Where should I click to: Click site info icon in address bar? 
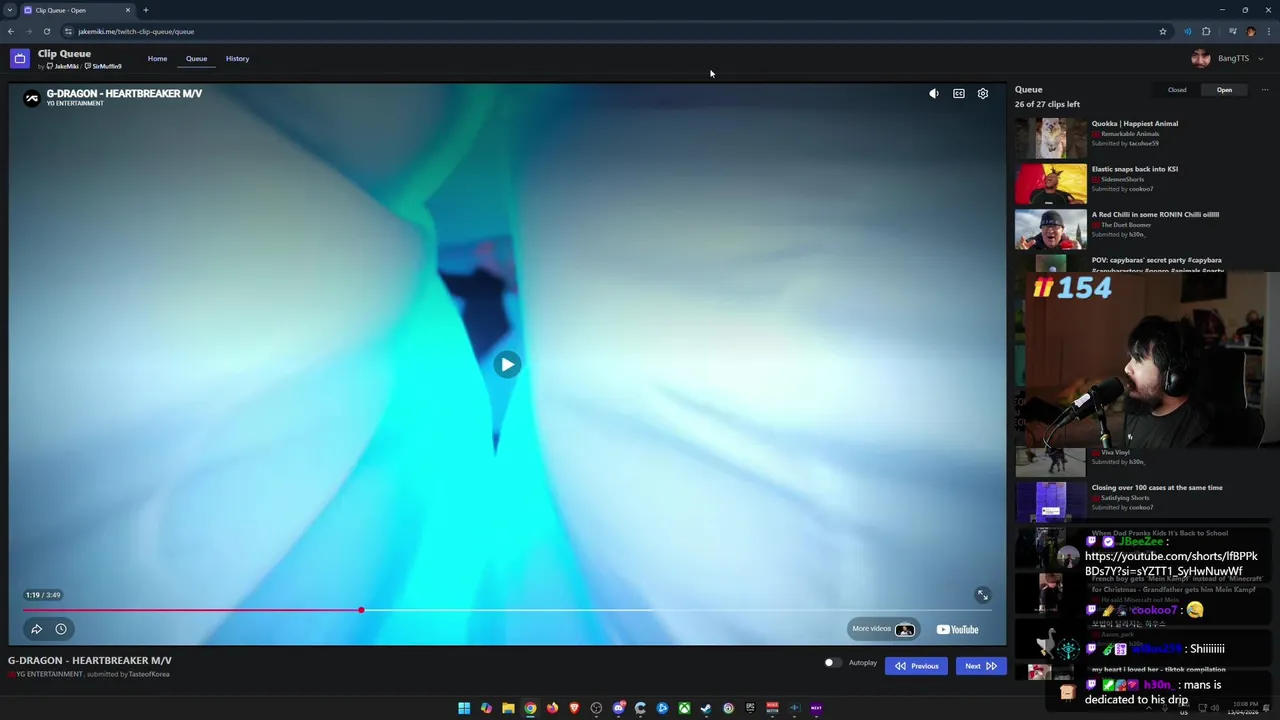pyautogui.click(x=68, y=31)
